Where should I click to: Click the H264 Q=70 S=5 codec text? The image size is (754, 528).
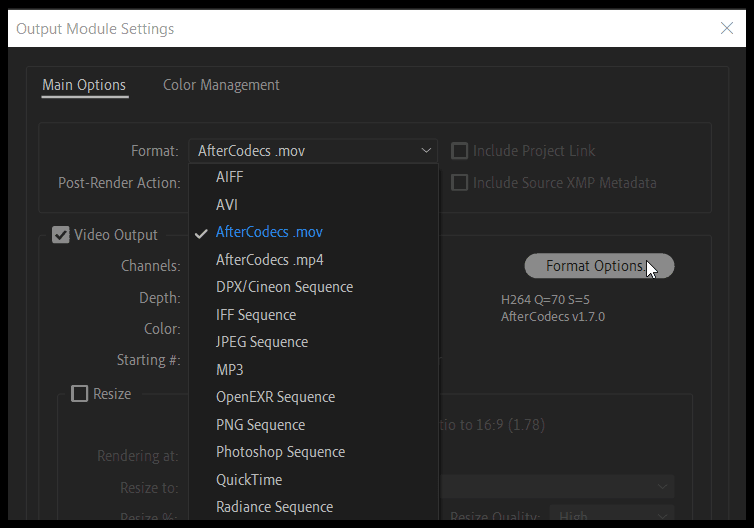(545, 300)
